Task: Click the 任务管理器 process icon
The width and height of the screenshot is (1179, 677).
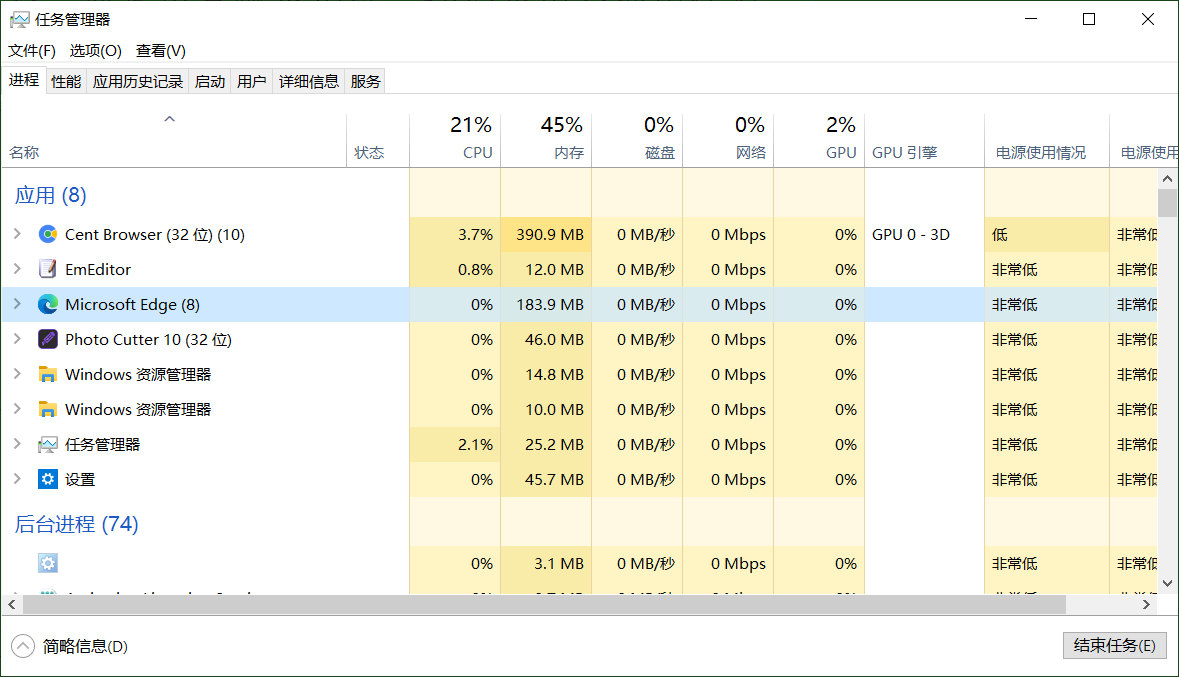Action: coord(48,444)
